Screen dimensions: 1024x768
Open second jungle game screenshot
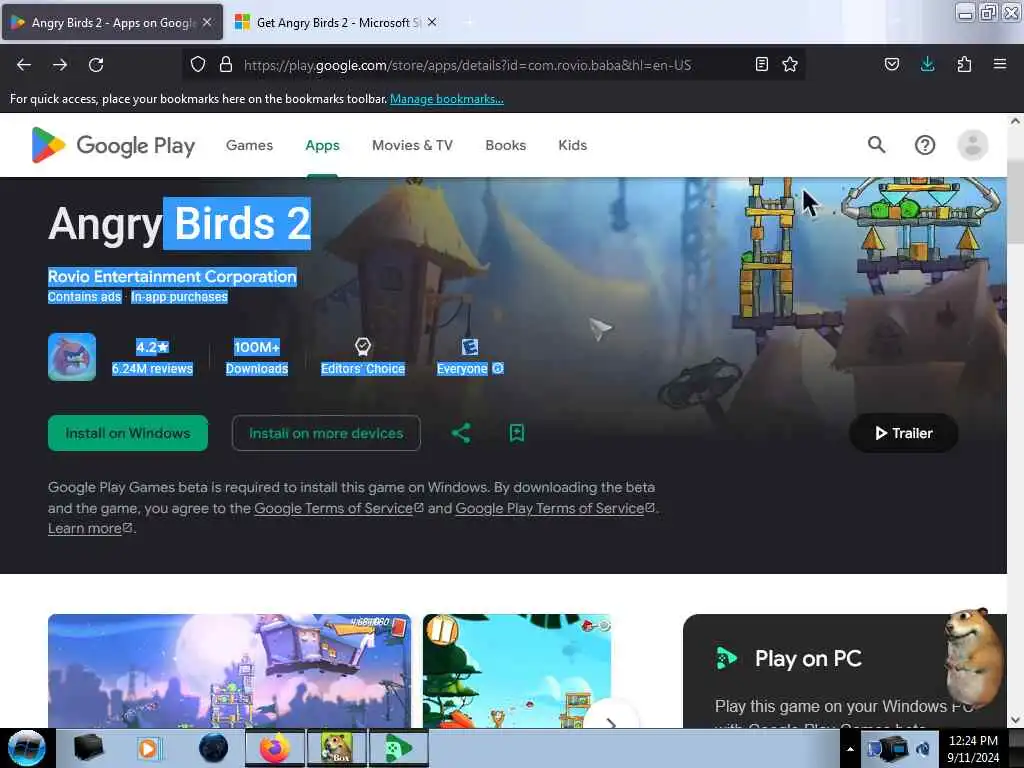pos(517,671)
